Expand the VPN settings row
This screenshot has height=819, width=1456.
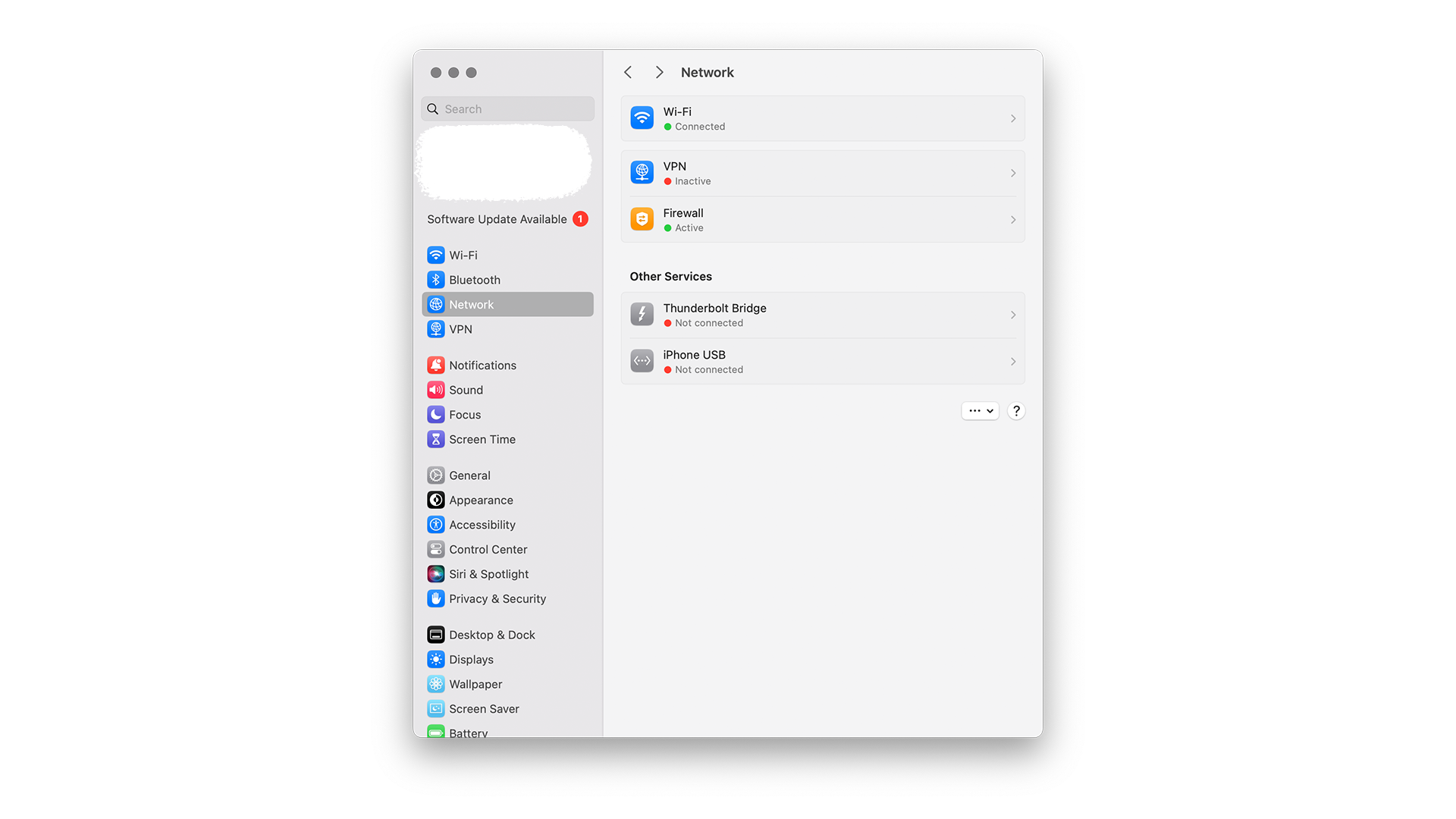pyautogui.click(x=1013, y=172)
